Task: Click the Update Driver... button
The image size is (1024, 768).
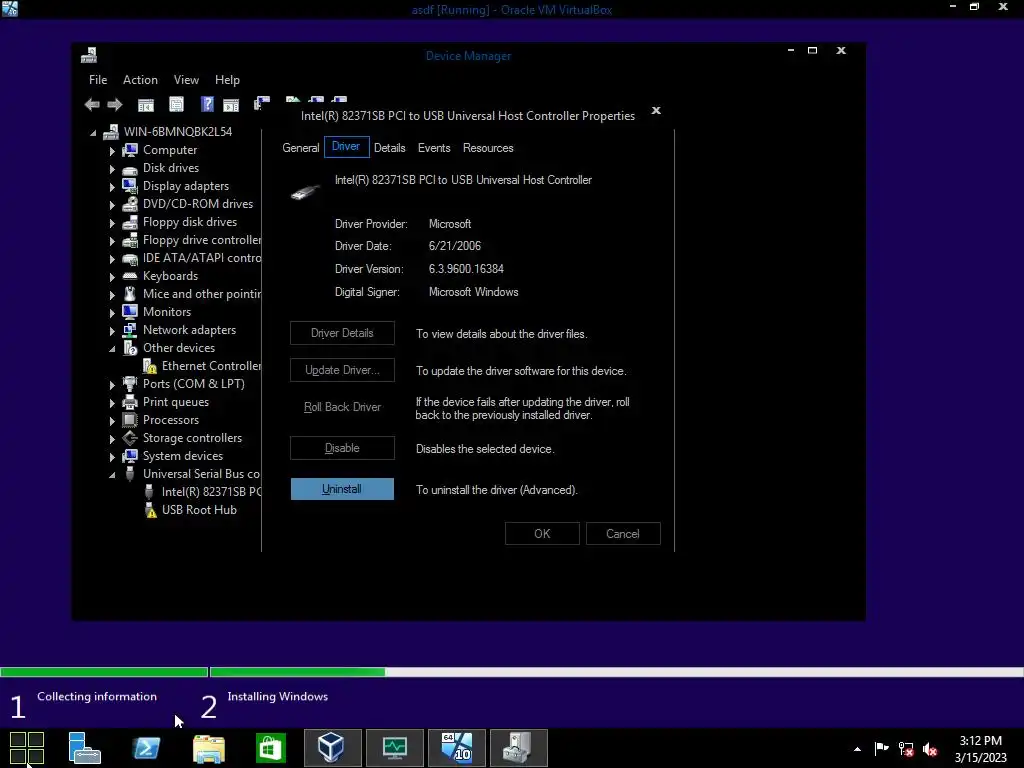Action: pyautogui.click(x=342, y=370)
